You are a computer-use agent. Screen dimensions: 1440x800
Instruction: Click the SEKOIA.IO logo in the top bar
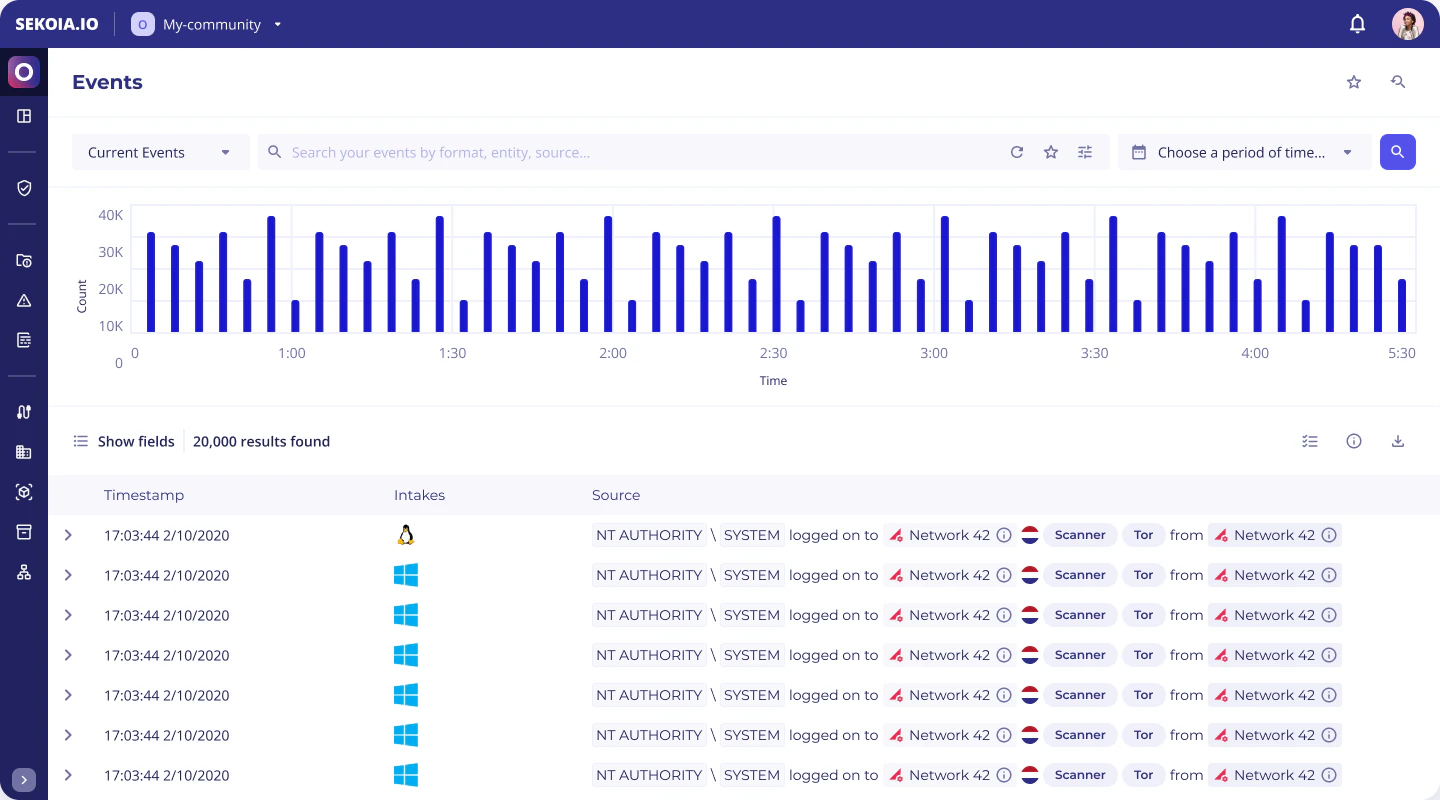(56, 23)
